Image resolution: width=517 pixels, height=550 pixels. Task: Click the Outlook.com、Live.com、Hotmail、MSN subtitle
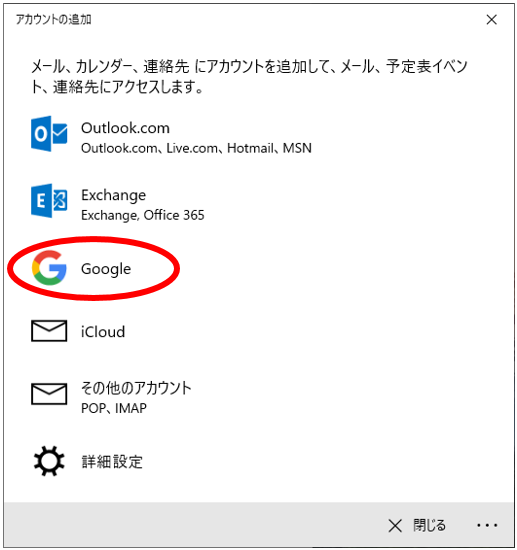click(196, 148)
